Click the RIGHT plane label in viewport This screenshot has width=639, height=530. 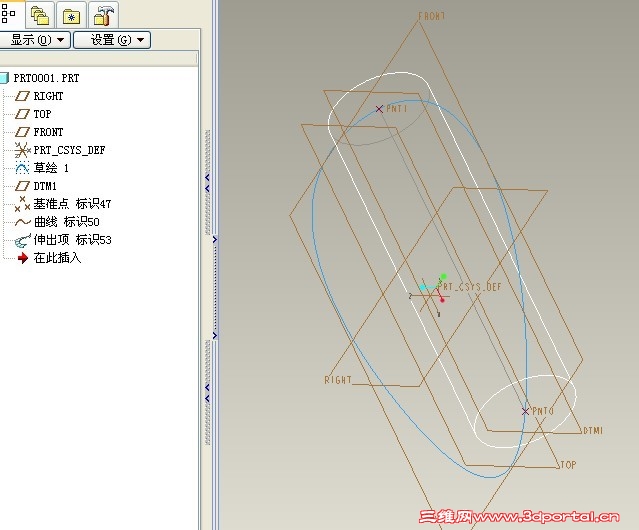(x=338, y=380)
